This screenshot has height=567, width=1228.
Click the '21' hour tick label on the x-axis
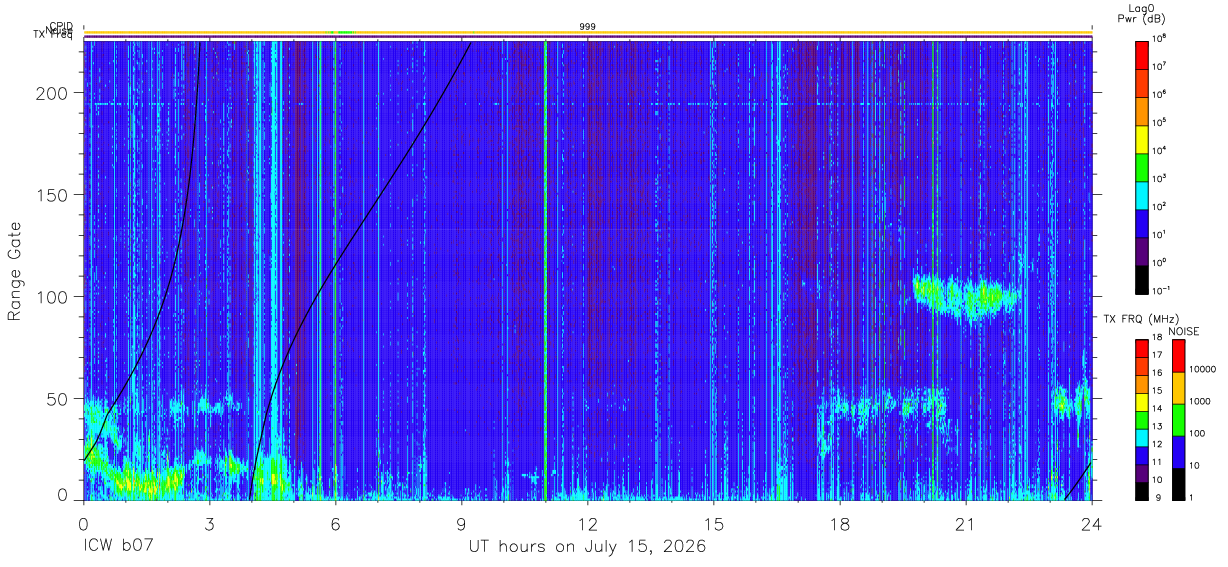966,524
